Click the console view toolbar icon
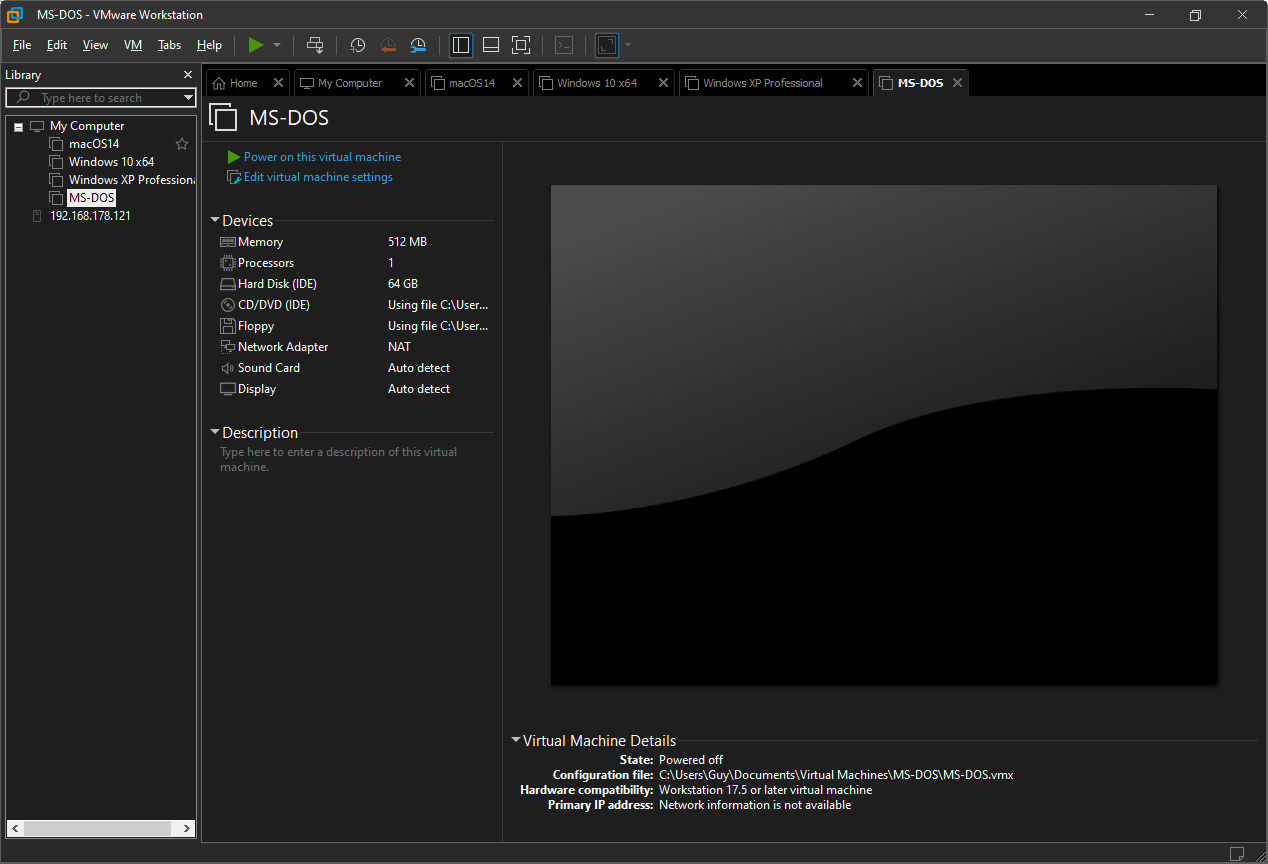This screenshot has width=1268, height=864. pyautogui.click(x=564, y=45)
